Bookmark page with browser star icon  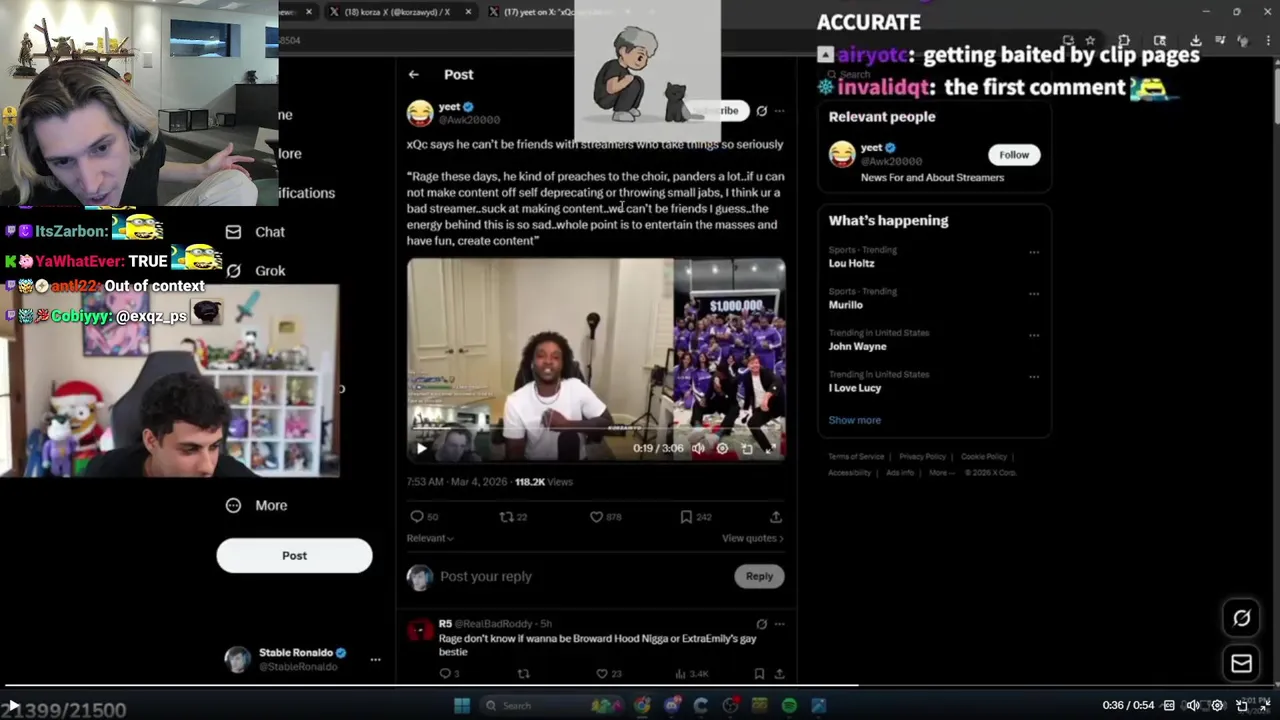coord(1090,40)
